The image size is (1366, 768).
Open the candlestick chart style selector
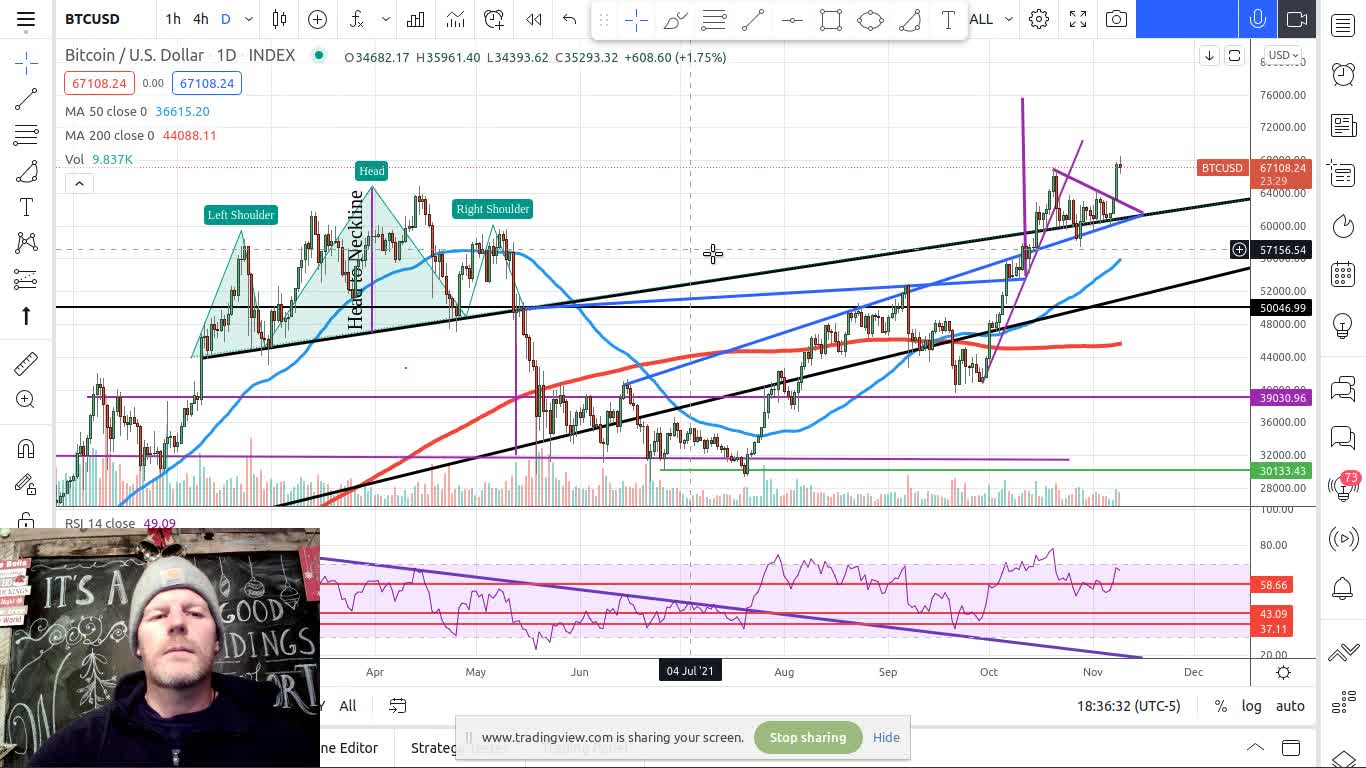pyautogui.click(x=279, y=19)
